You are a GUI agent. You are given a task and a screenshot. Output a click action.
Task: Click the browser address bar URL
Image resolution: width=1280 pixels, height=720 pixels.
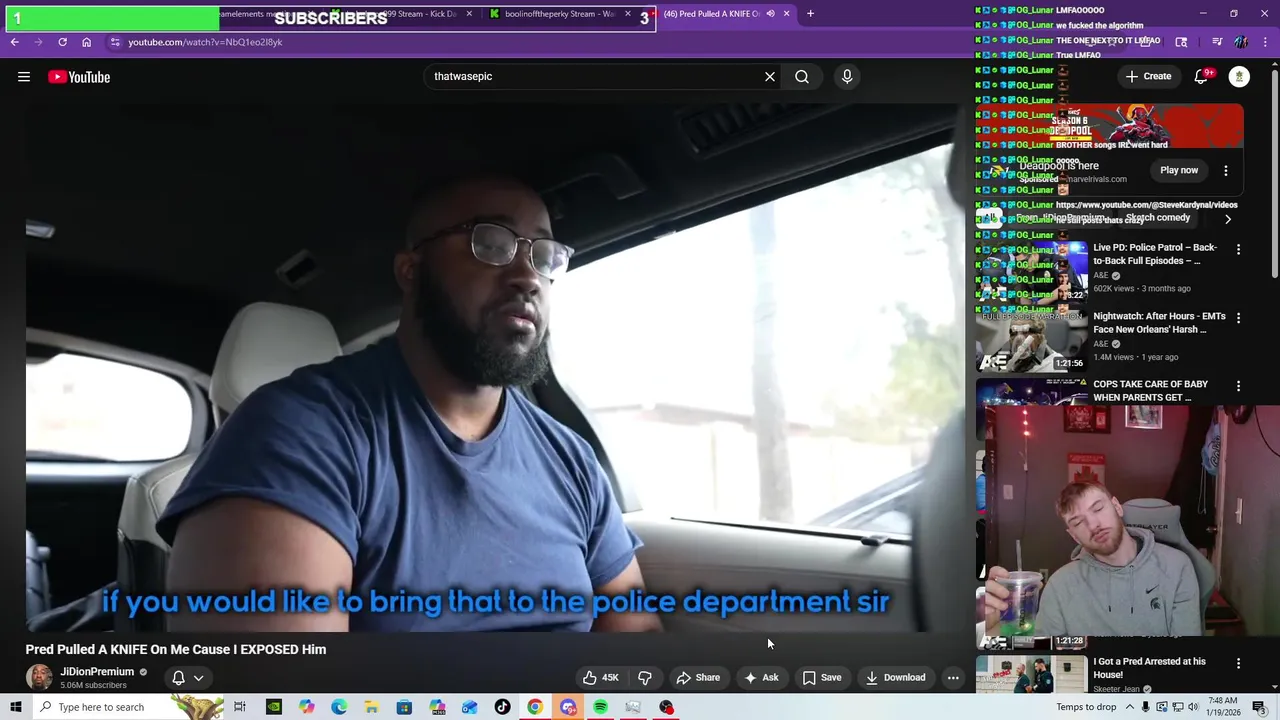click(x=205, y=42)
